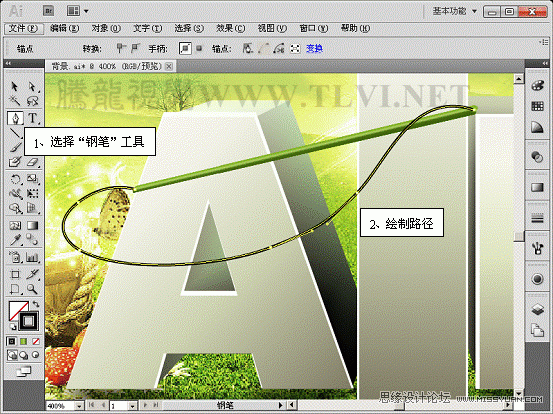The image size is (553, 414).
Task: Select the Free Transform tool
Action: point(32,194)
